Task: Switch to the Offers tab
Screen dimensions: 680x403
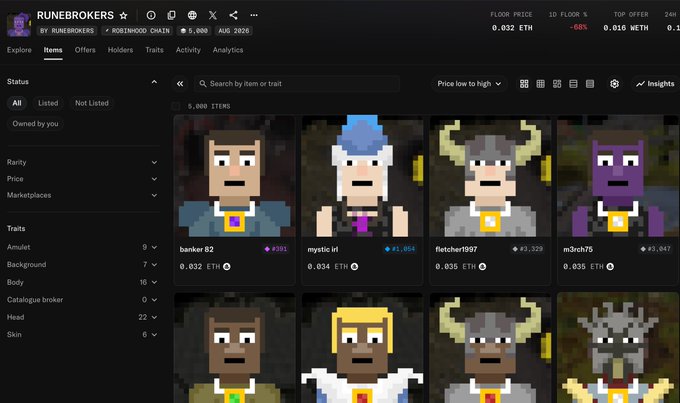Action: (85, 50)
